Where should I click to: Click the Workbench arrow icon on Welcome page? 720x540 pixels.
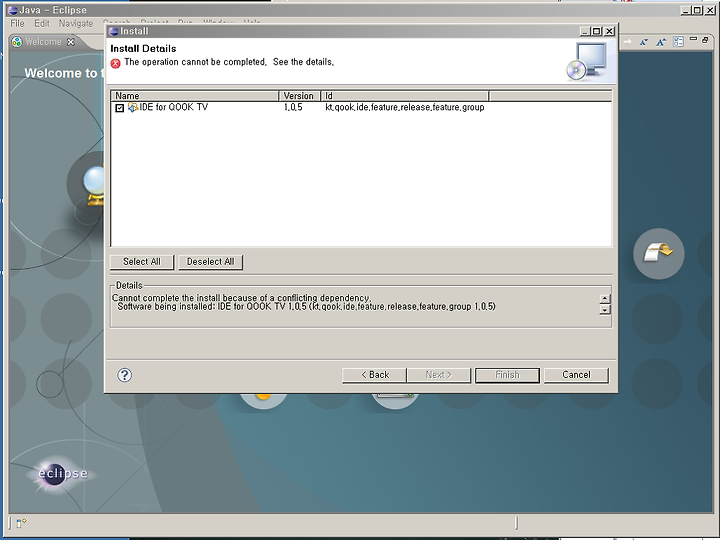658,253
